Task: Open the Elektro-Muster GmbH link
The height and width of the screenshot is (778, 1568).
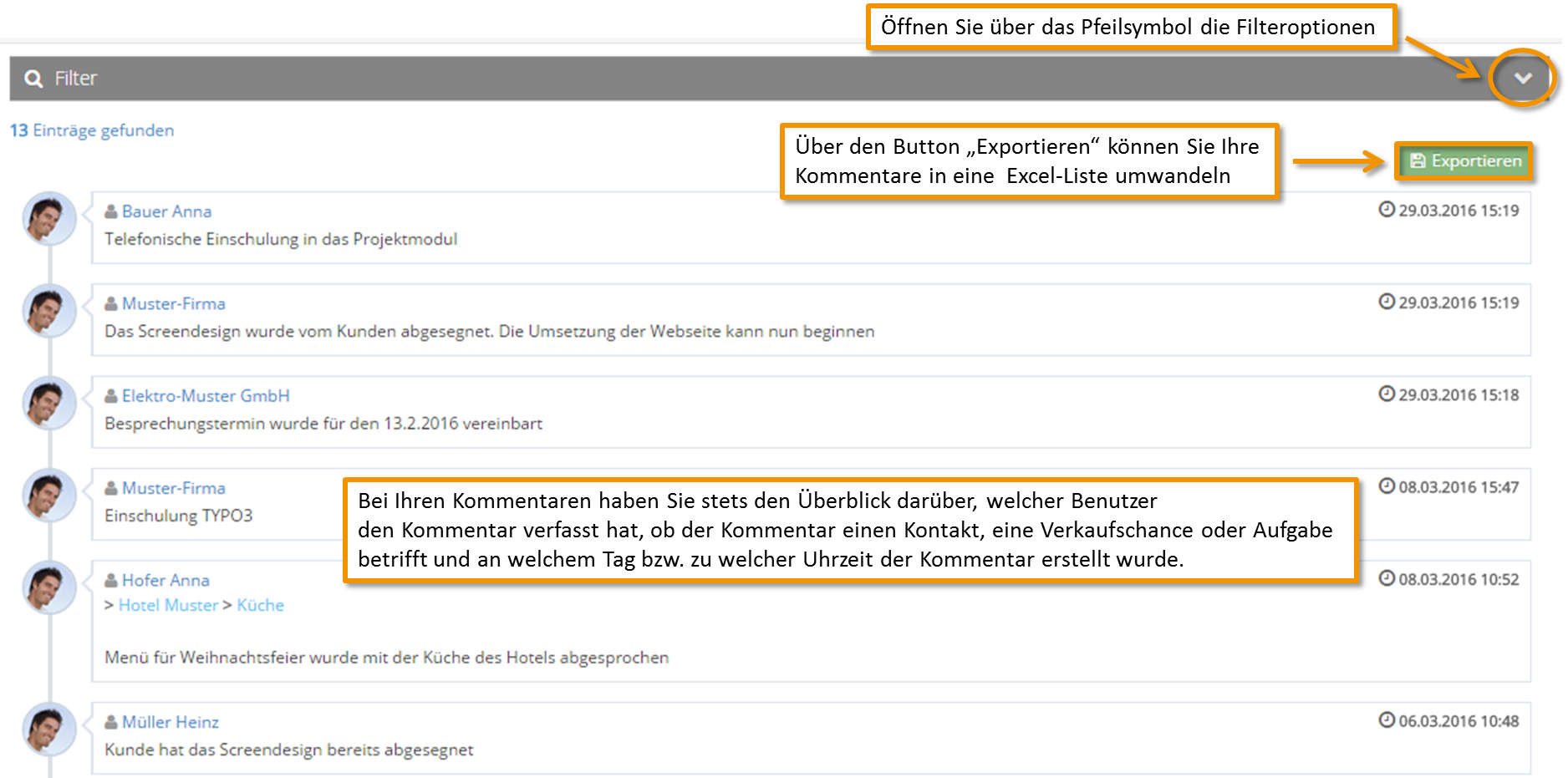Action: [x=206, y=396]
